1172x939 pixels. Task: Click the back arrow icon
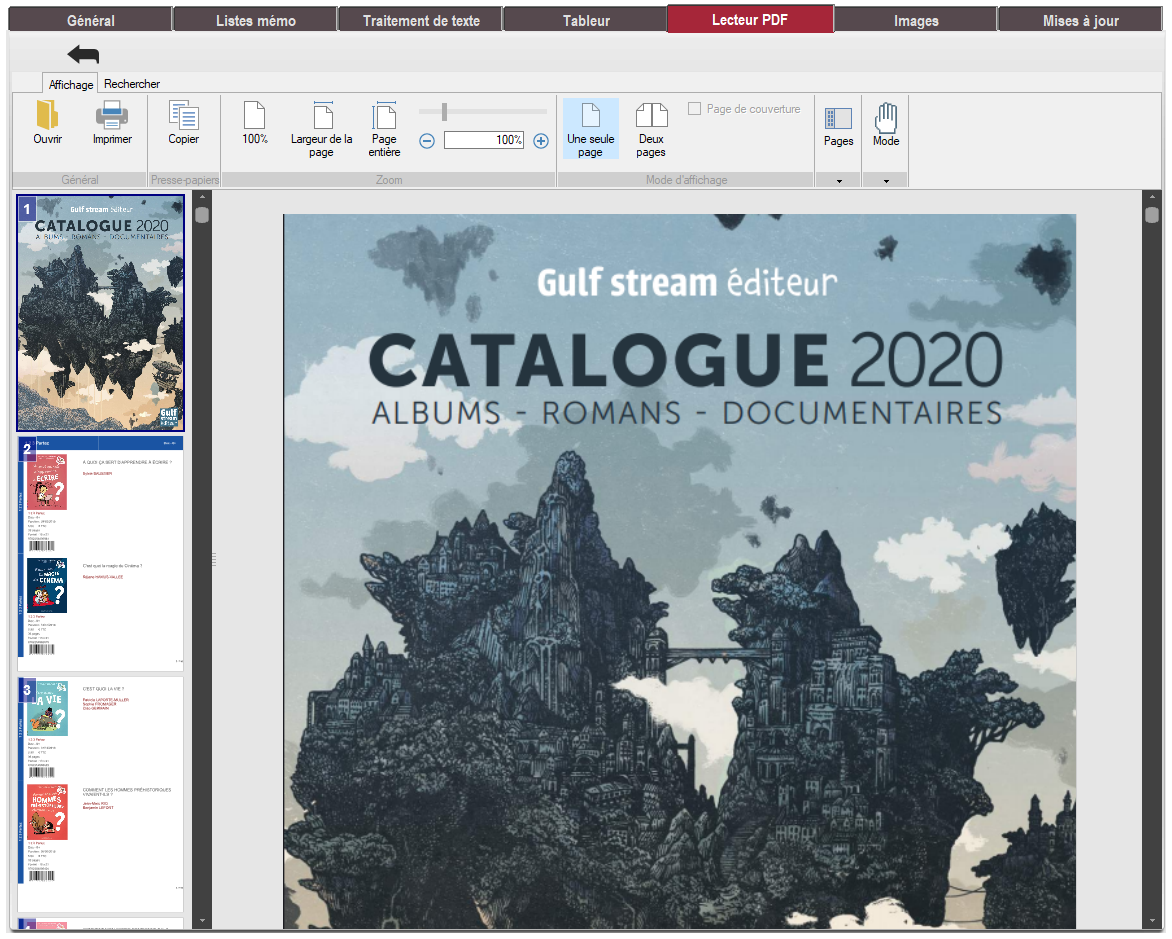[83, 54]
